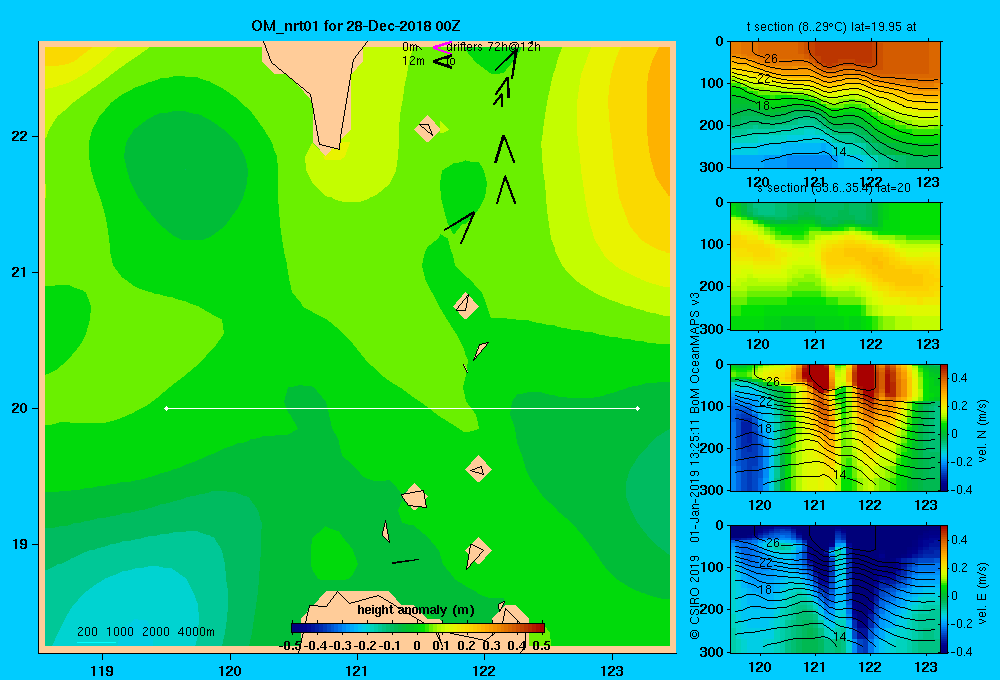Click latitude 21 on main map axis
1000x680 pixels.
(x=20, y=272)
